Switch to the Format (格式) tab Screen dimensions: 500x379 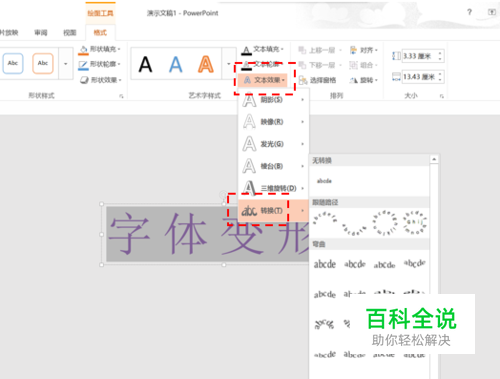[100, 32]
